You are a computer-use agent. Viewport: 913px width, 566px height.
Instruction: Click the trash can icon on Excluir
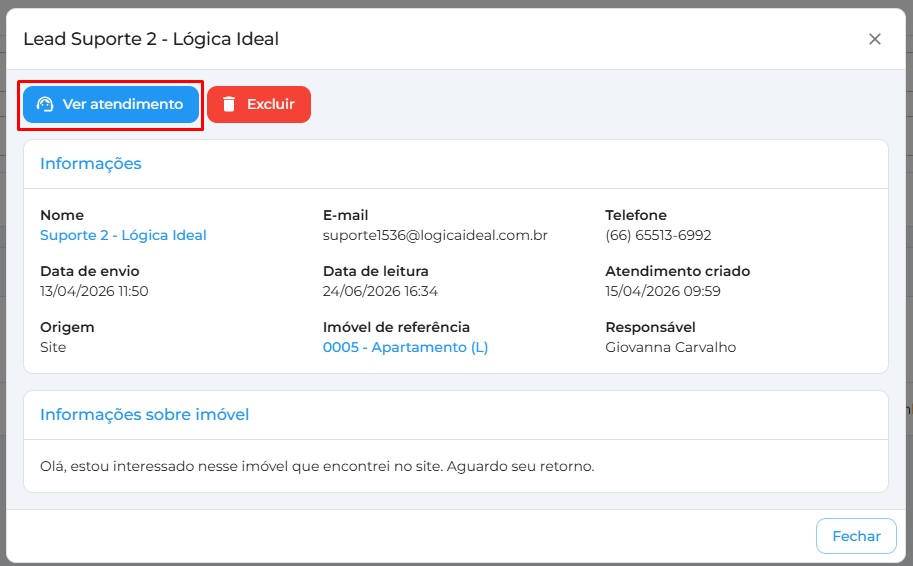[229, 104]
